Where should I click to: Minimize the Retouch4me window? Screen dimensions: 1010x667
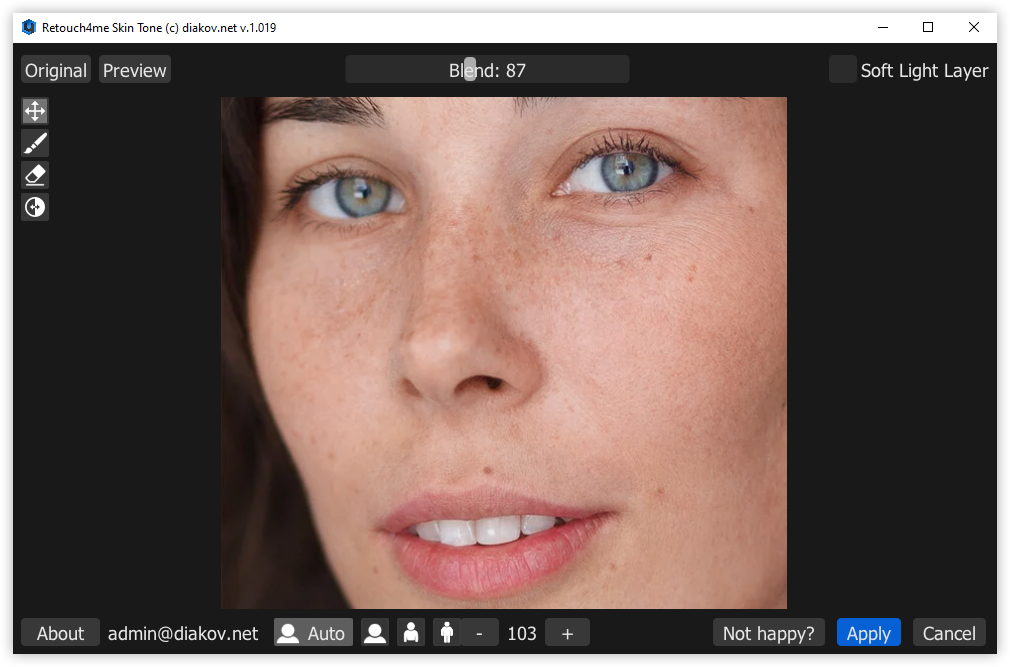click(883, 27)
